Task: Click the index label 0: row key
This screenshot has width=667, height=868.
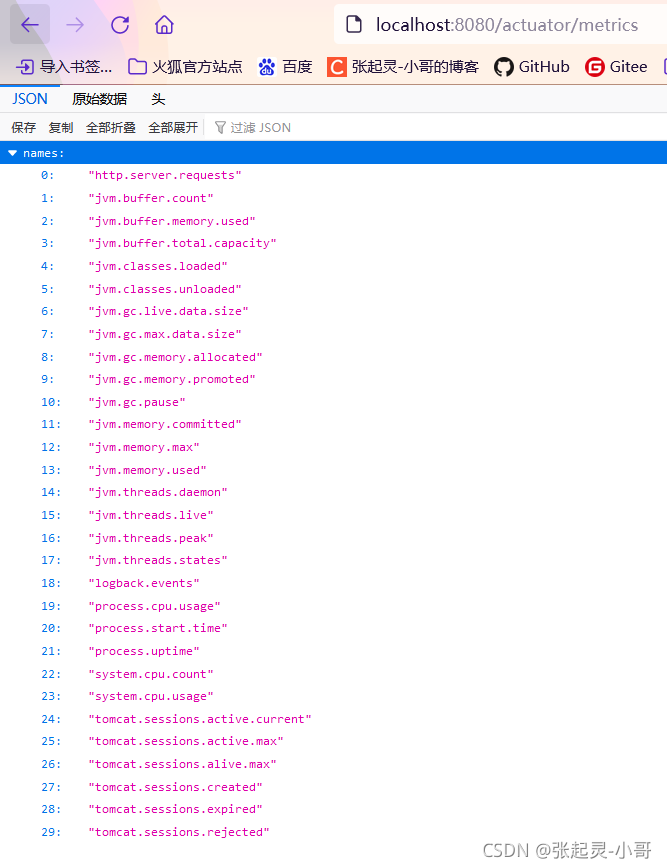Action: (48, 175)
